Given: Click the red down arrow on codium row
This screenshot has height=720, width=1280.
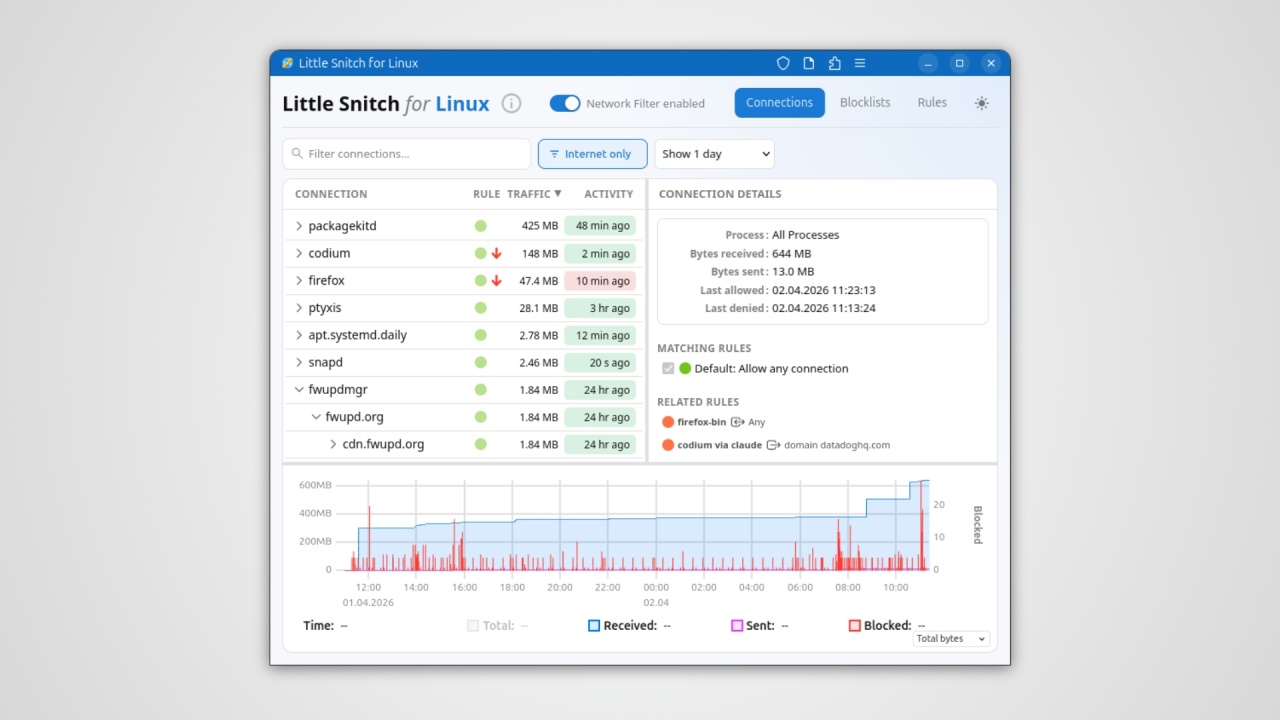Looking at the screenshot, I should coord(496,254).
